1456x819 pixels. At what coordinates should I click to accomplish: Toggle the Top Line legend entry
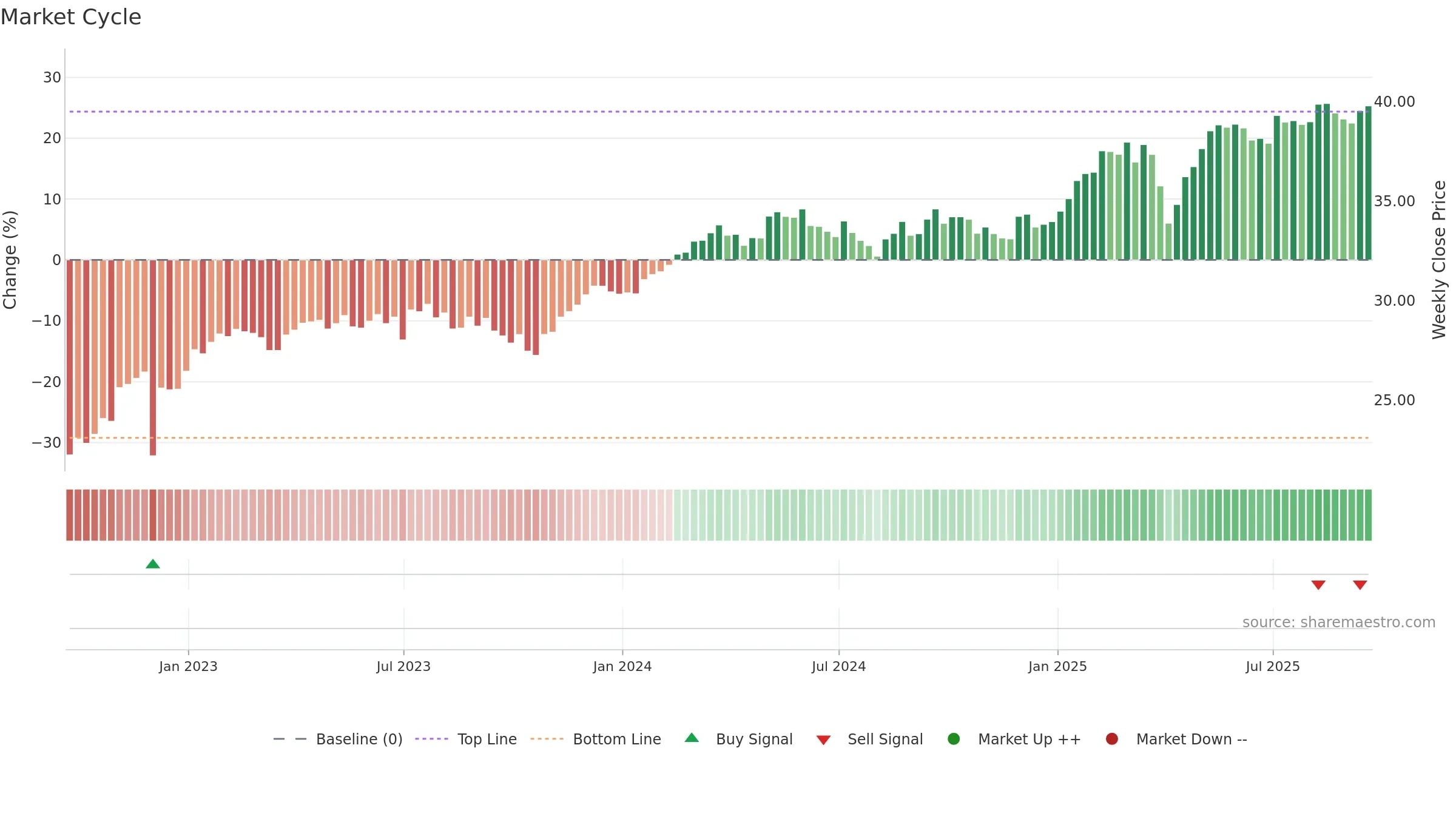(x=466, y=739)
